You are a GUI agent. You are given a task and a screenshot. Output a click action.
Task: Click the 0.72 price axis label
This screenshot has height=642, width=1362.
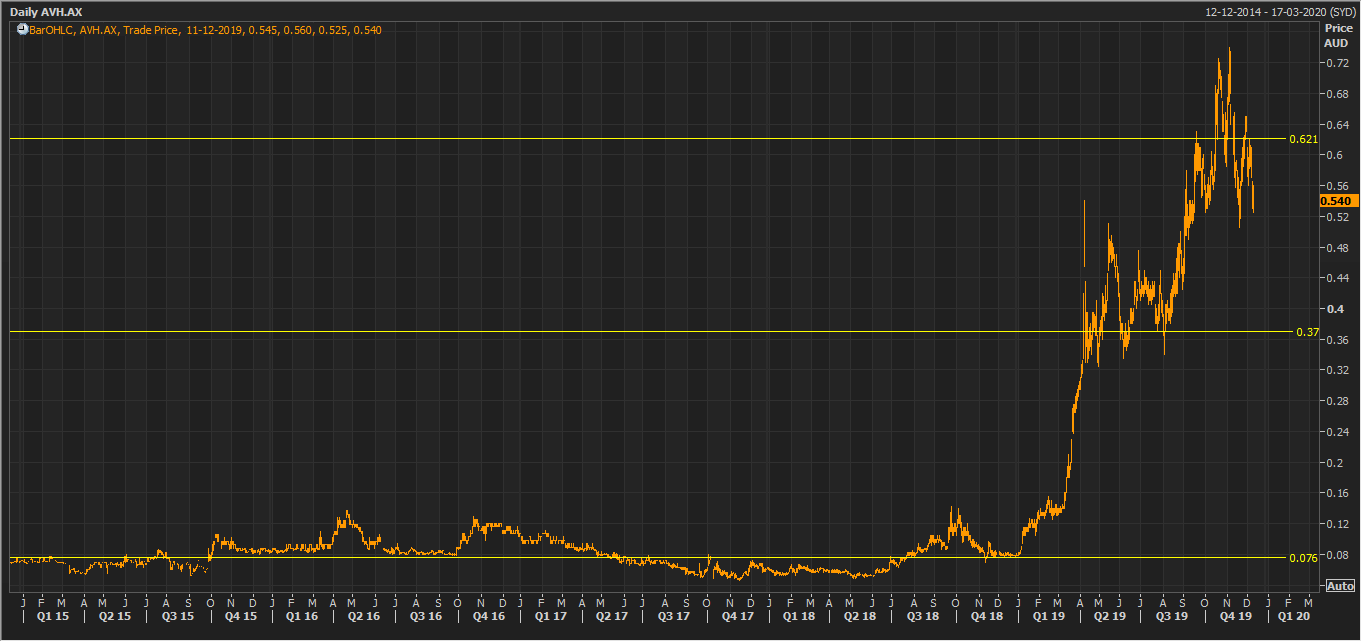[x=1335, y=63]
